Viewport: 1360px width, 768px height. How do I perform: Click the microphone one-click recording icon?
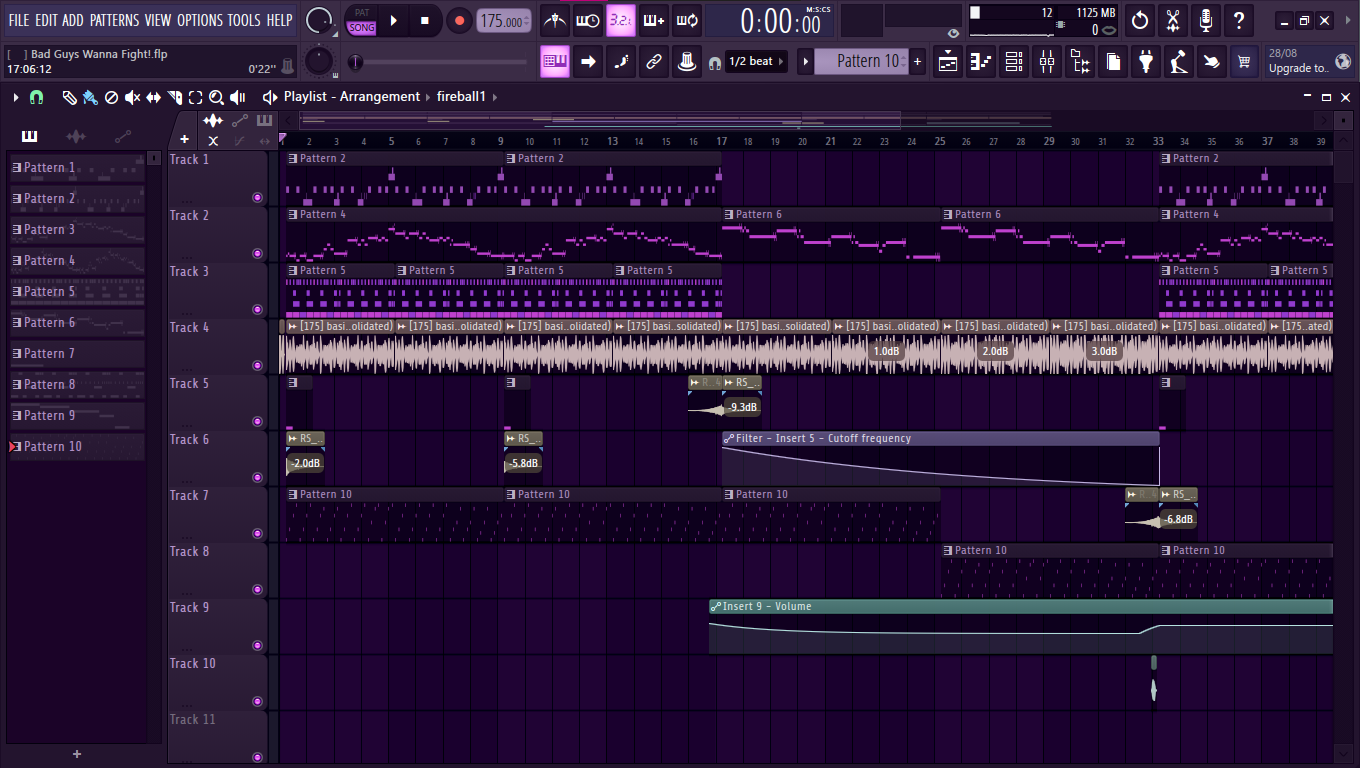coord(1206,20)
